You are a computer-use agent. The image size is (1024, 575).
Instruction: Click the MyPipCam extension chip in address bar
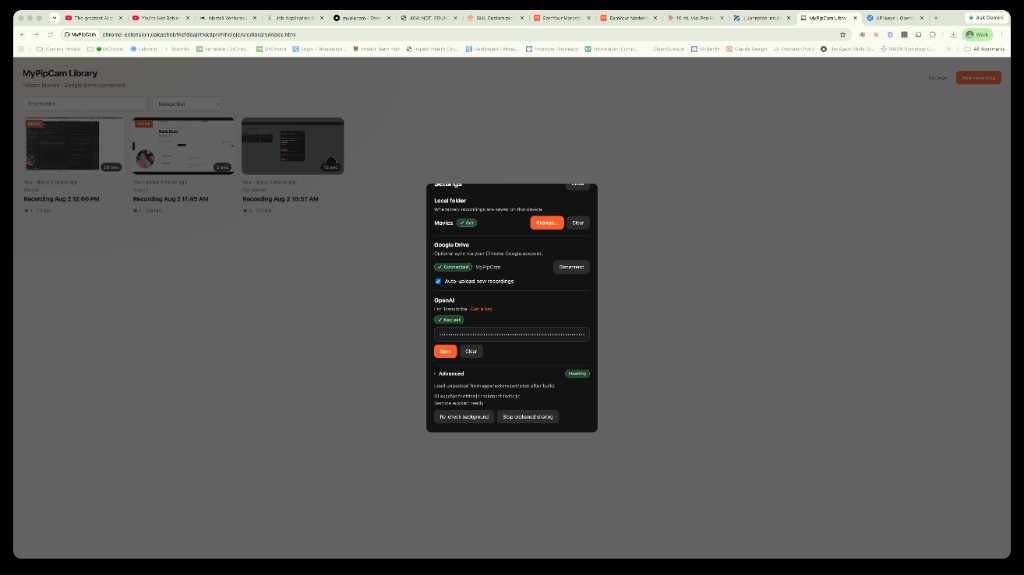(80, 35)
